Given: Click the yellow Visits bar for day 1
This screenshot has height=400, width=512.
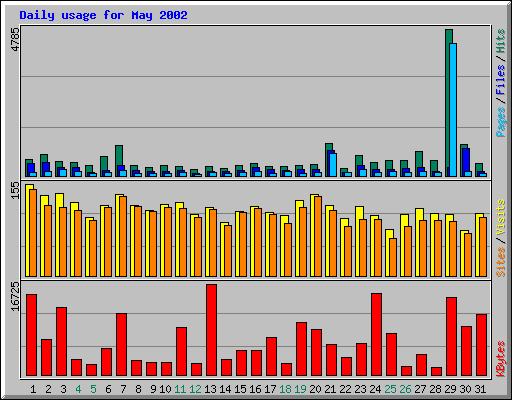Looking at the screenshot, I should 27,230.
